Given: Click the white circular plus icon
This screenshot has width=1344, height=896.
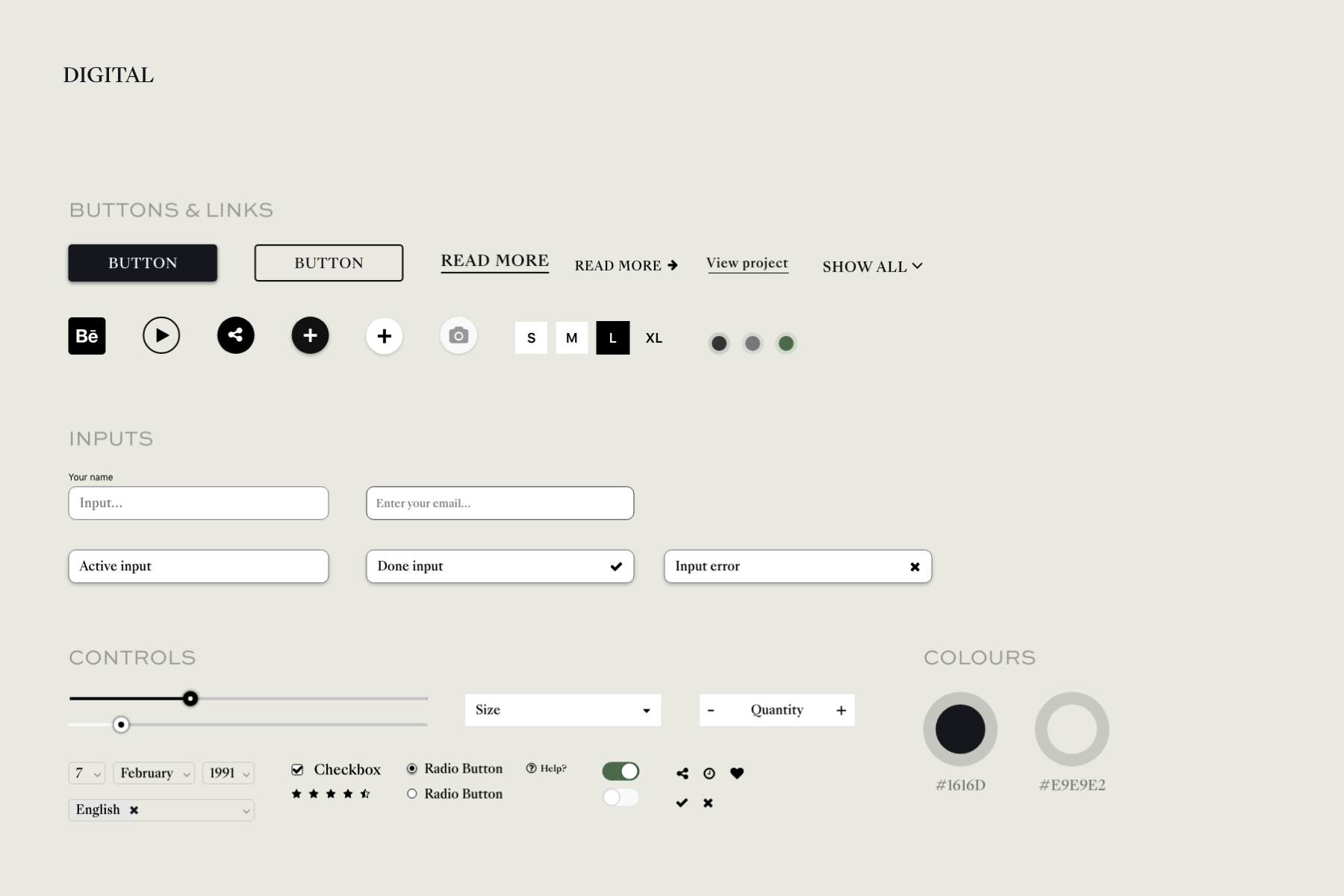Looking at the screenshot, I should (385, 336).
